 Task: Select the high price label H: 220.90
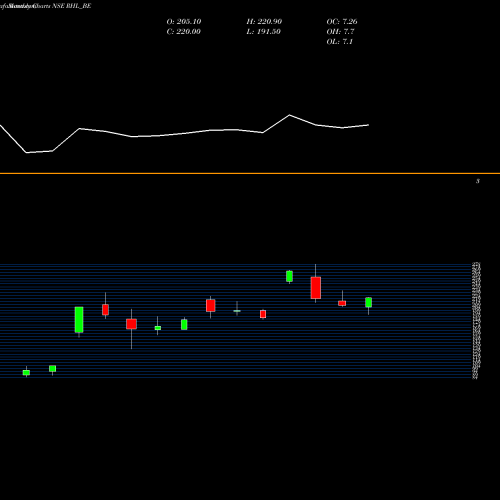pyautogui.click(x=264, y=22)
